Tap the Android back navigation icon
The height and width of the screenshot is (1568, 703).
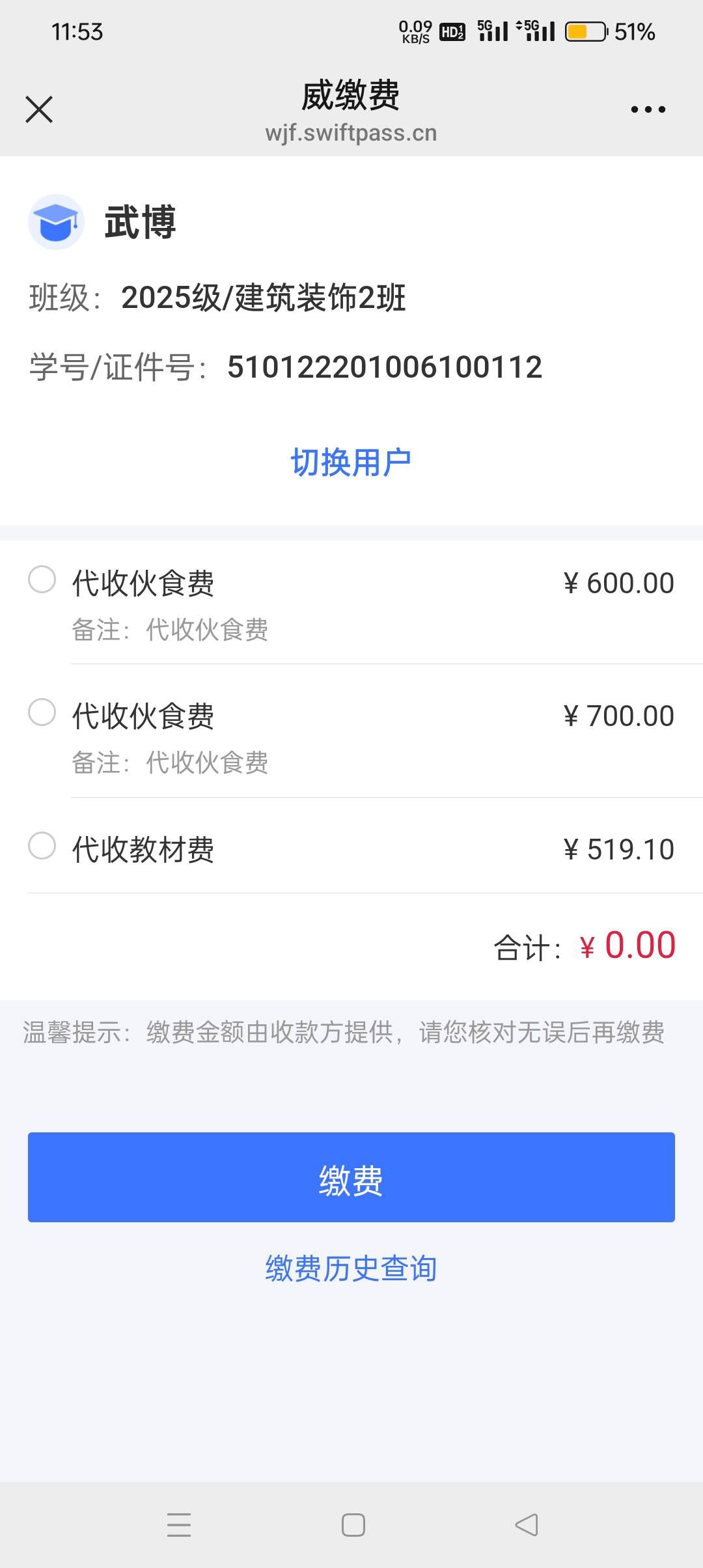[526, 1524]
